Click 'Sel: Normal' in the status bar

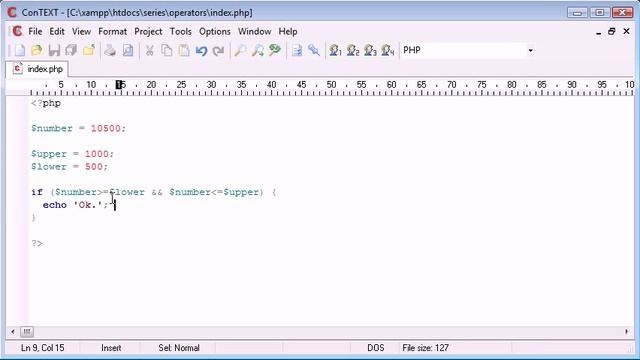click(179, 348)
